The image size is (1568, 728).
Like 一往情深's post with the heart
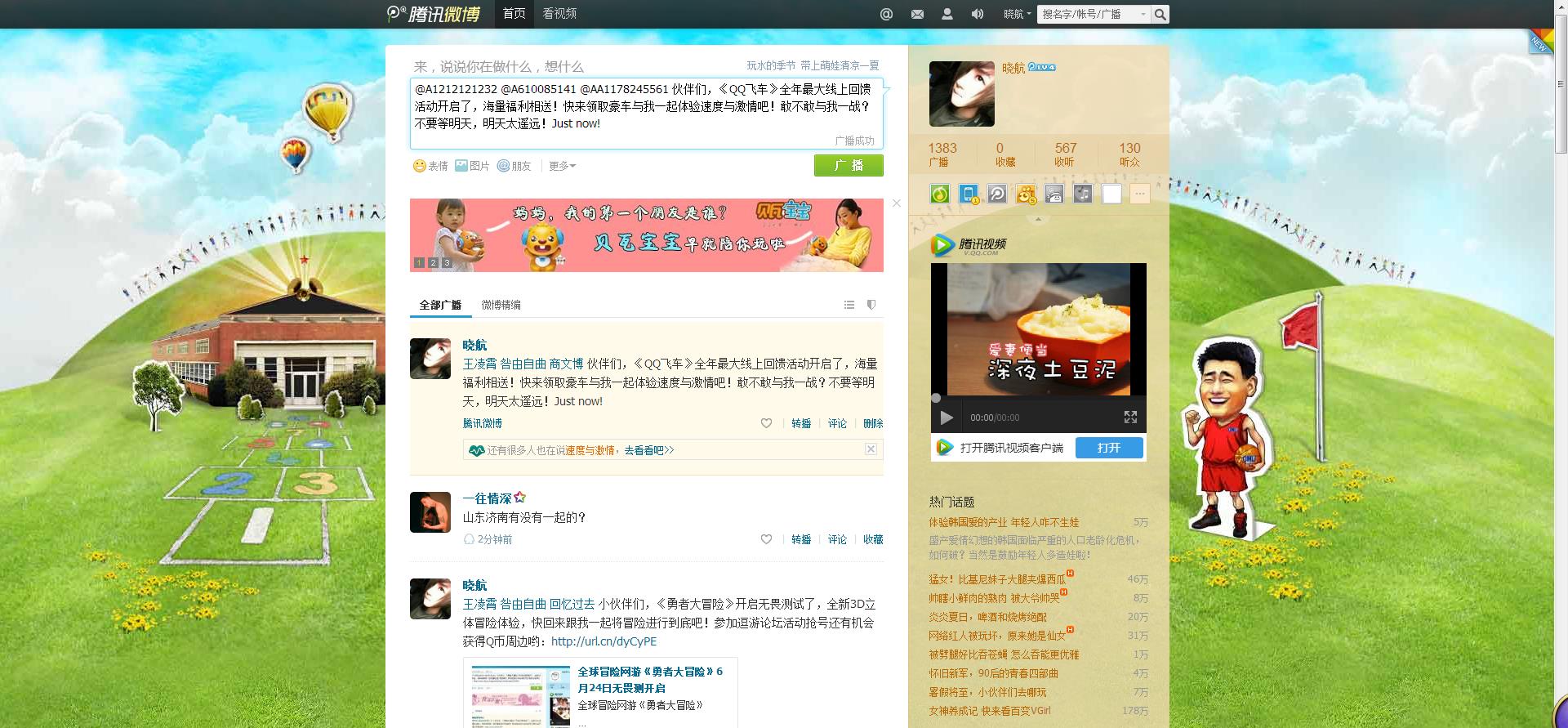pos(766,539)
